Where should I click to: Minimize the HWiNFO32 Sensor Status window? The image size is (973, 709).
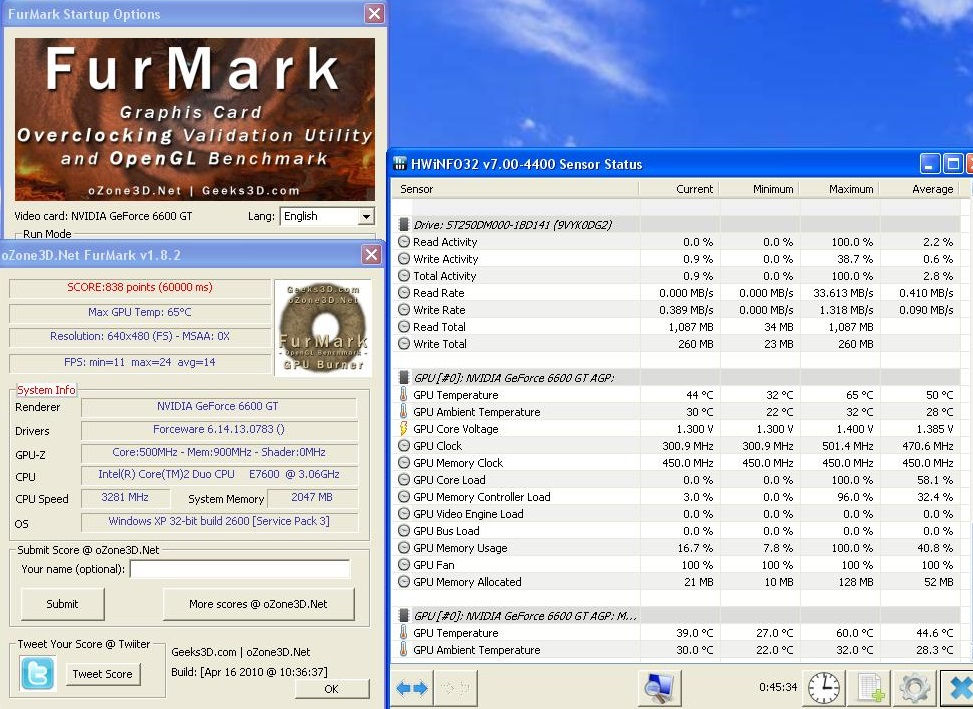[x=929, y=164]
